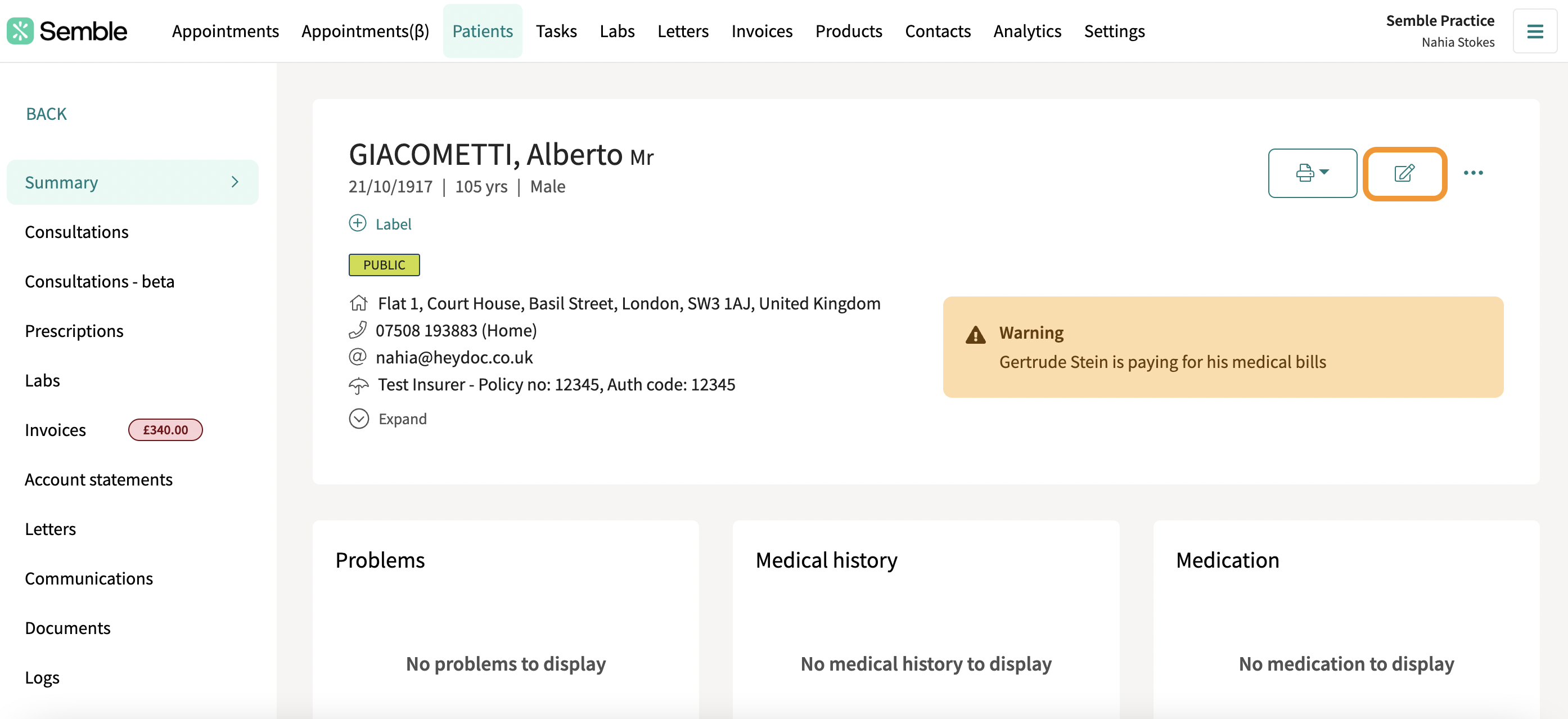Click the Flat 1, Court House address text

coord(629,303)
